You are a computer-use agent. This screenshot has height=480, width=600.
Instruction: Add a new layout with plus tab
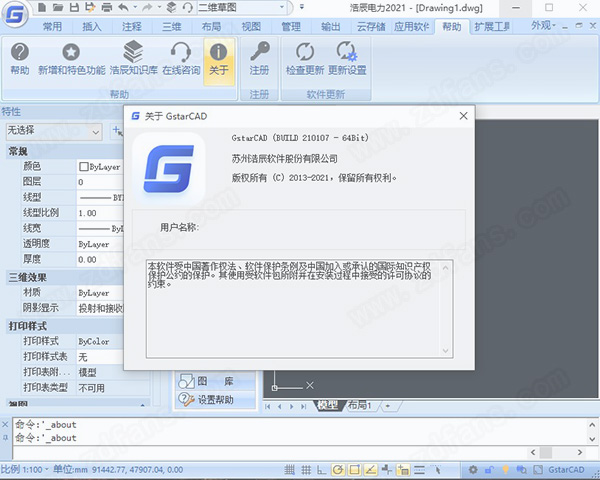[388, 406]
